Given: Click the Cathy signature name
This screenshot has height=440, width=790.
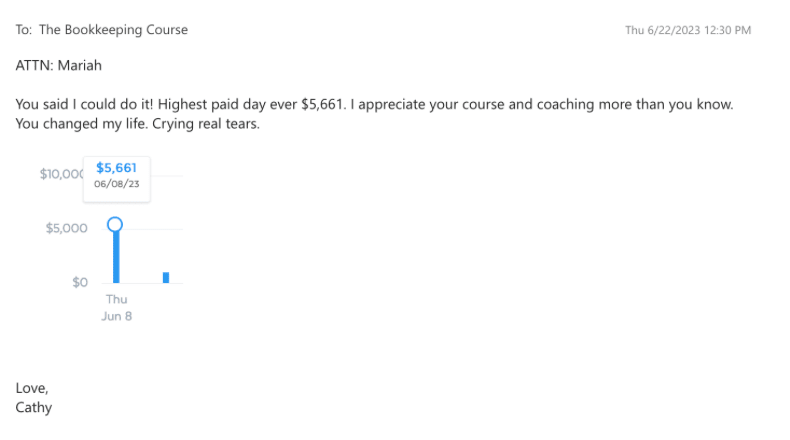Looking at the screenshot, I should [x=34, y=408].
